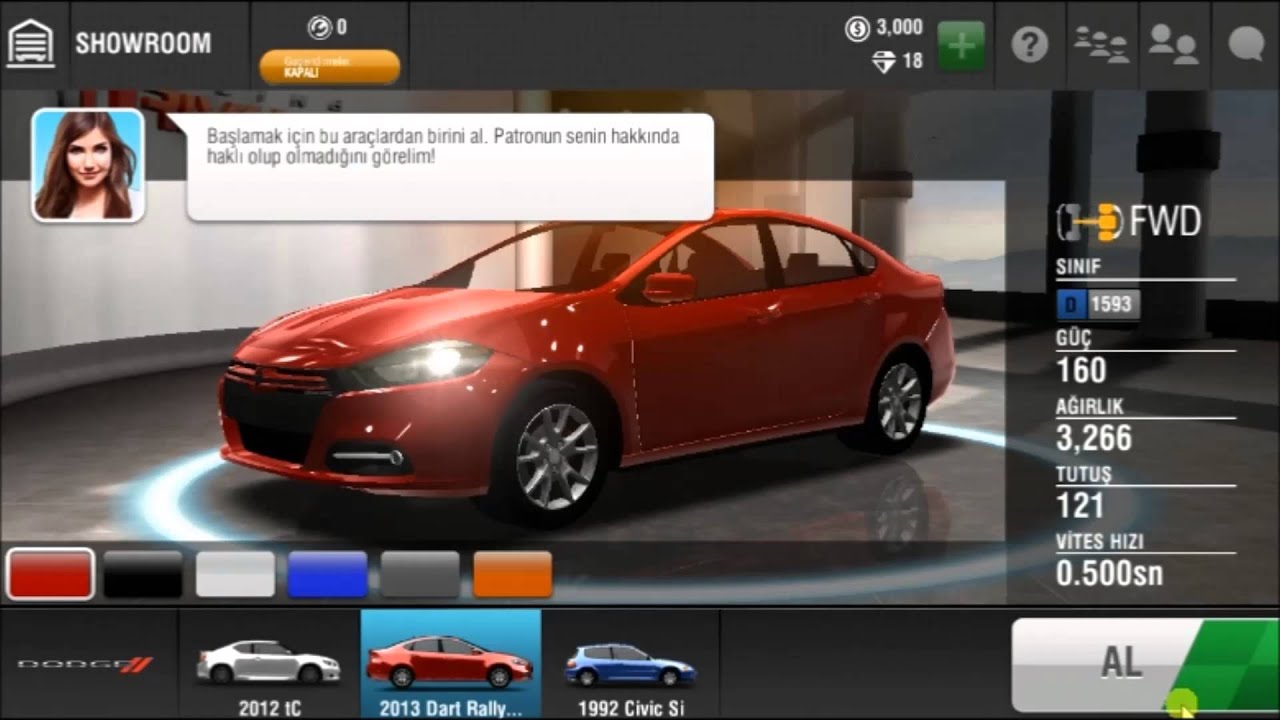
Task: Click the advisor woman portrait
Action: pos(88,165)
